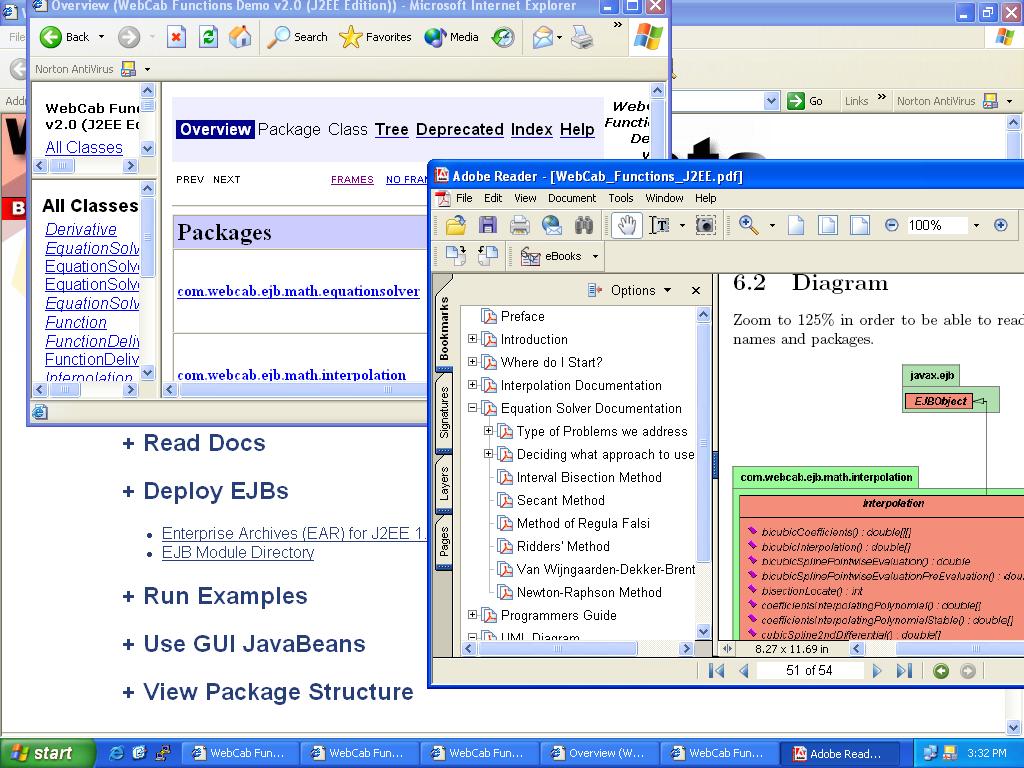Image resolution: width=1024 pixels, height=768 pixels.
Task: Click the Stop icon in Internet Explorer
Action: click(176, 37)
